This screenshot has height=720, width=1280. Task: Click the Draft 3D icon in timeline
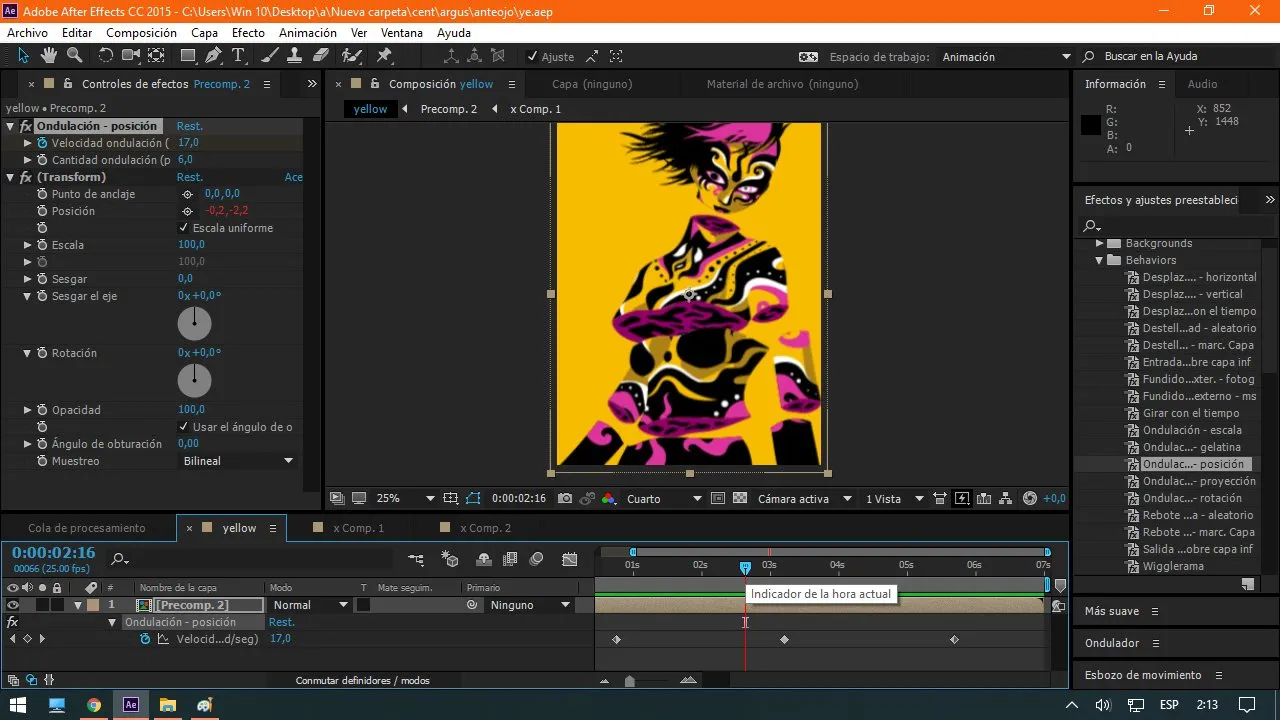[450, 559]
